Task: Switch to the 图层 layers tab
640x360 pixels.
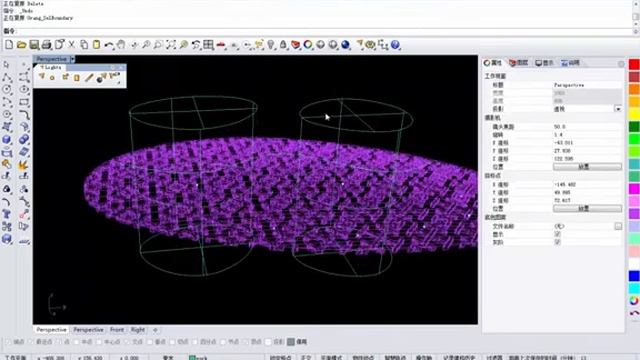Action: pos(518,63)
